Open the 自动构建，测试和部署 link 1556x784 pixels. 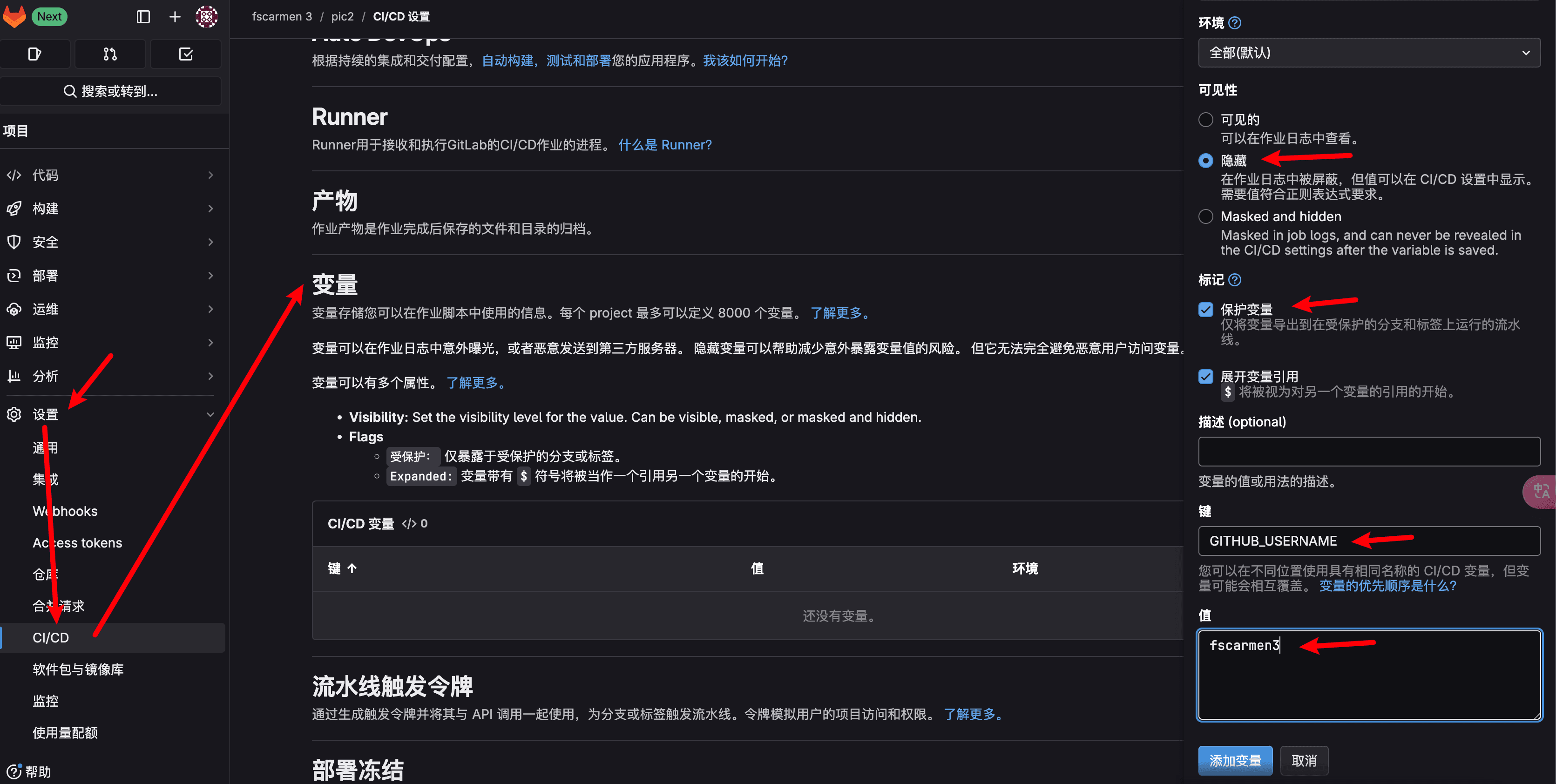coord(547,61)
